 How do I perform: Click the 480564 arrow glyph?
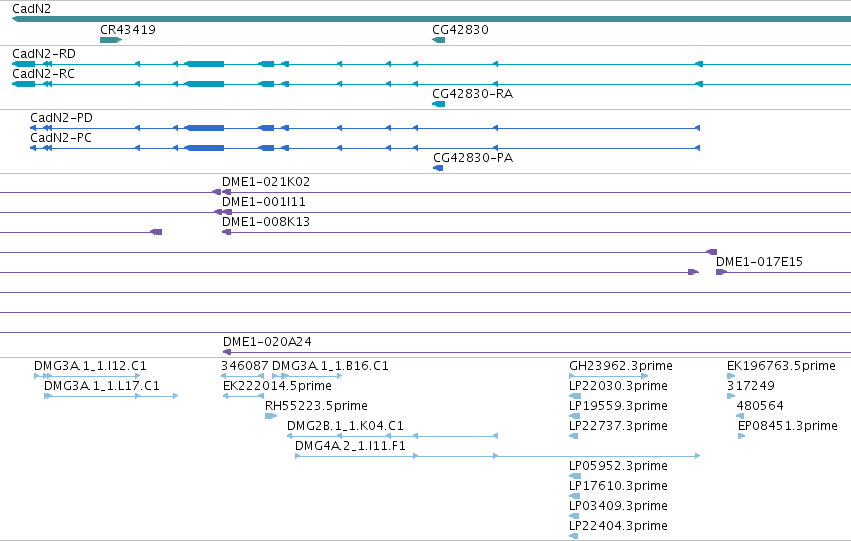[740, 416]
